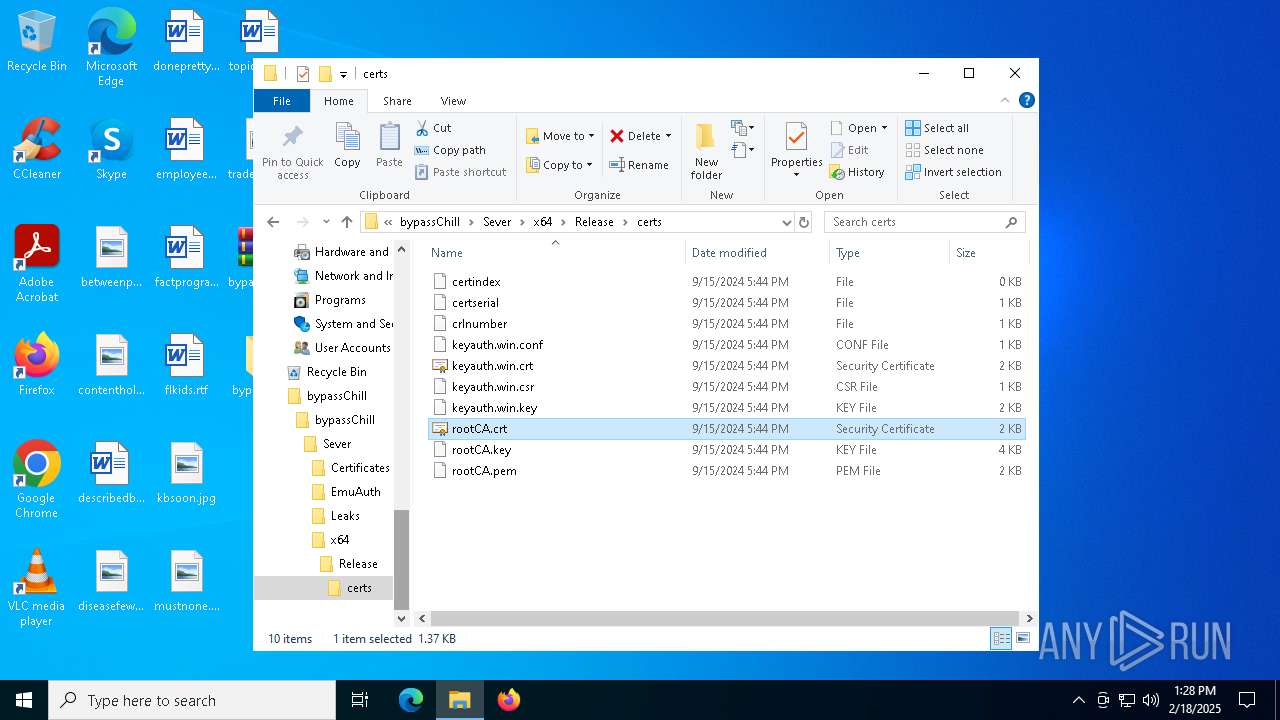
Task: Click Select none in ribbon
Action: pyautogui.click(x=944, y=150)
